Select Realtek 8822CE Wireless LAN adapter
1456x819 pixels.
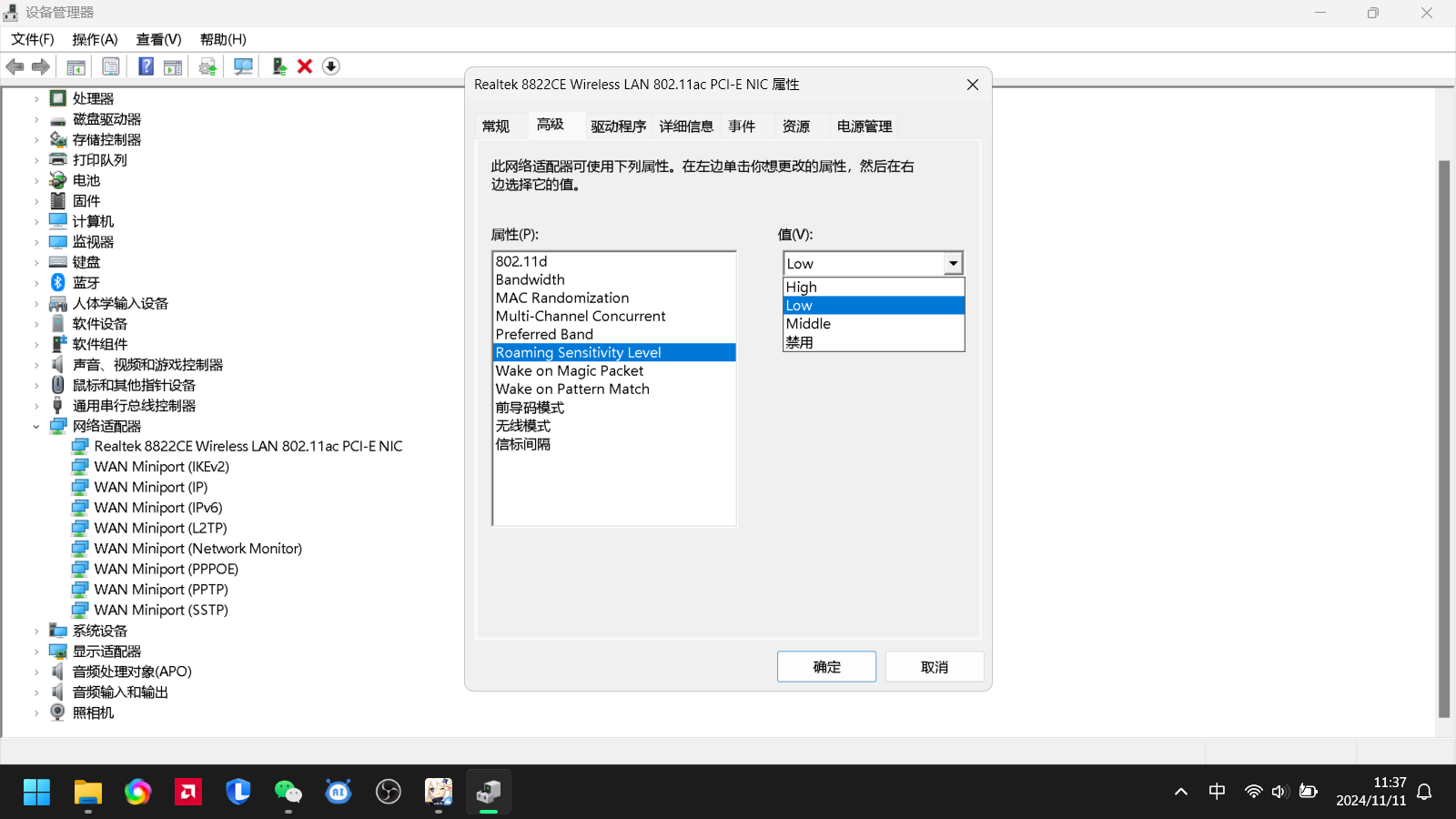[248, 446]
